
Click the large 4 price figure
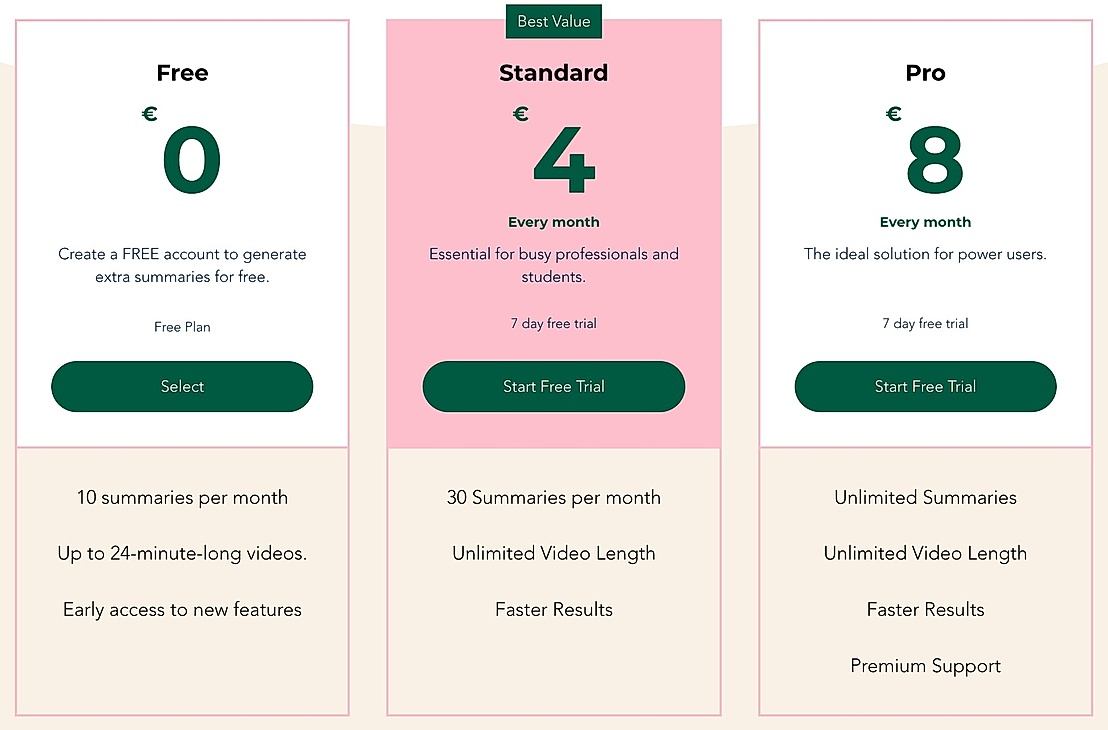point(563,160)
